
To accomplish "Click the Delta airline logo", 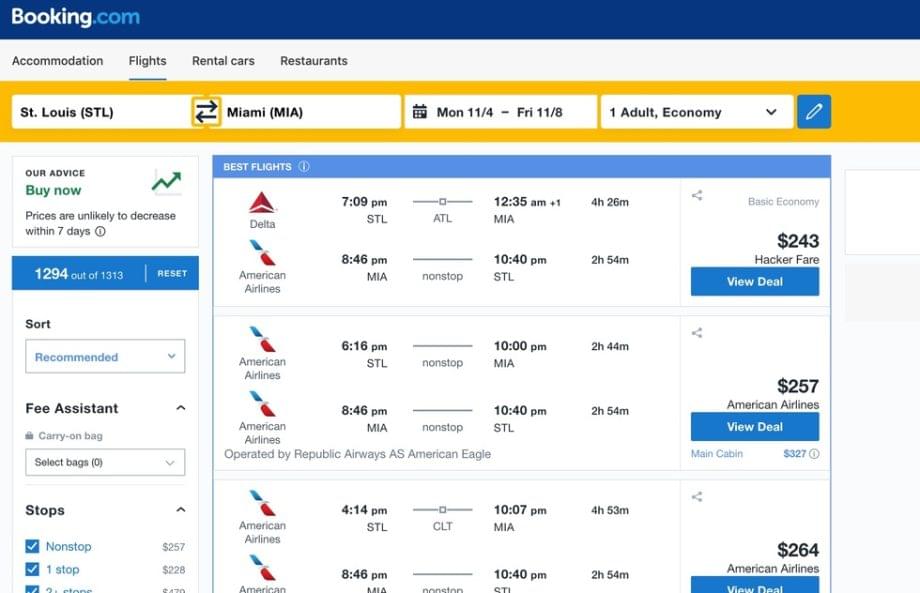I will pos(261,200).
